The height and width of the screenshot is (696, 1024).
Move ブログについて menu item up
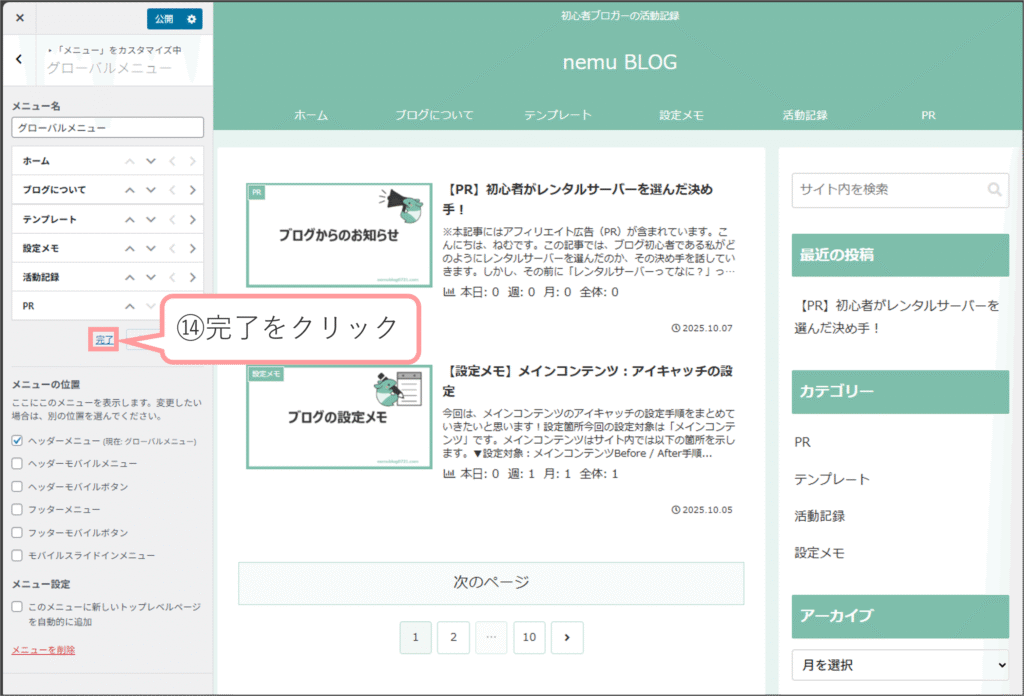pyautogui.click(x=130, y=190)
